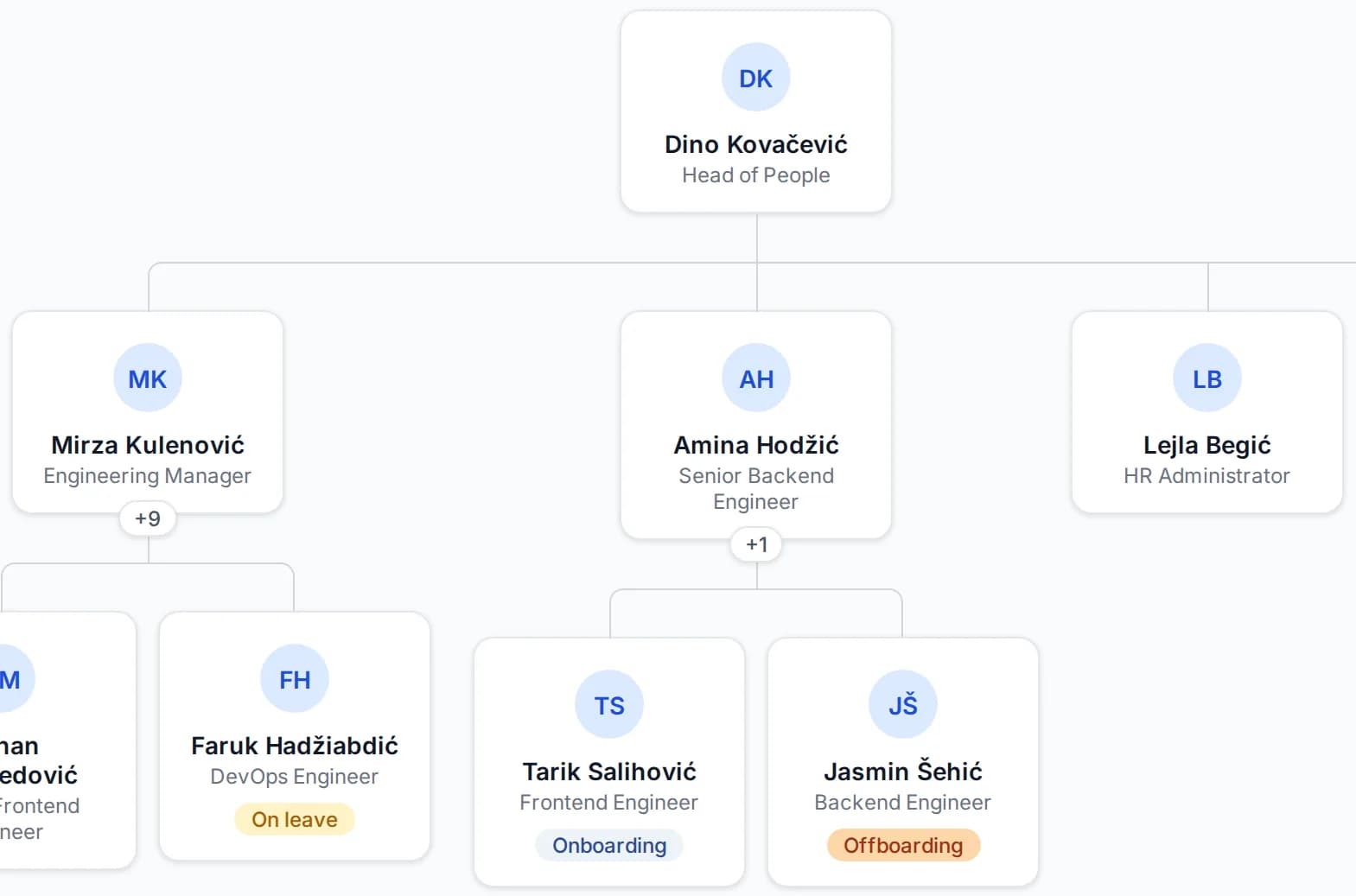Click the AH avatar circle

pyautogui.click(x=756, y=378)
